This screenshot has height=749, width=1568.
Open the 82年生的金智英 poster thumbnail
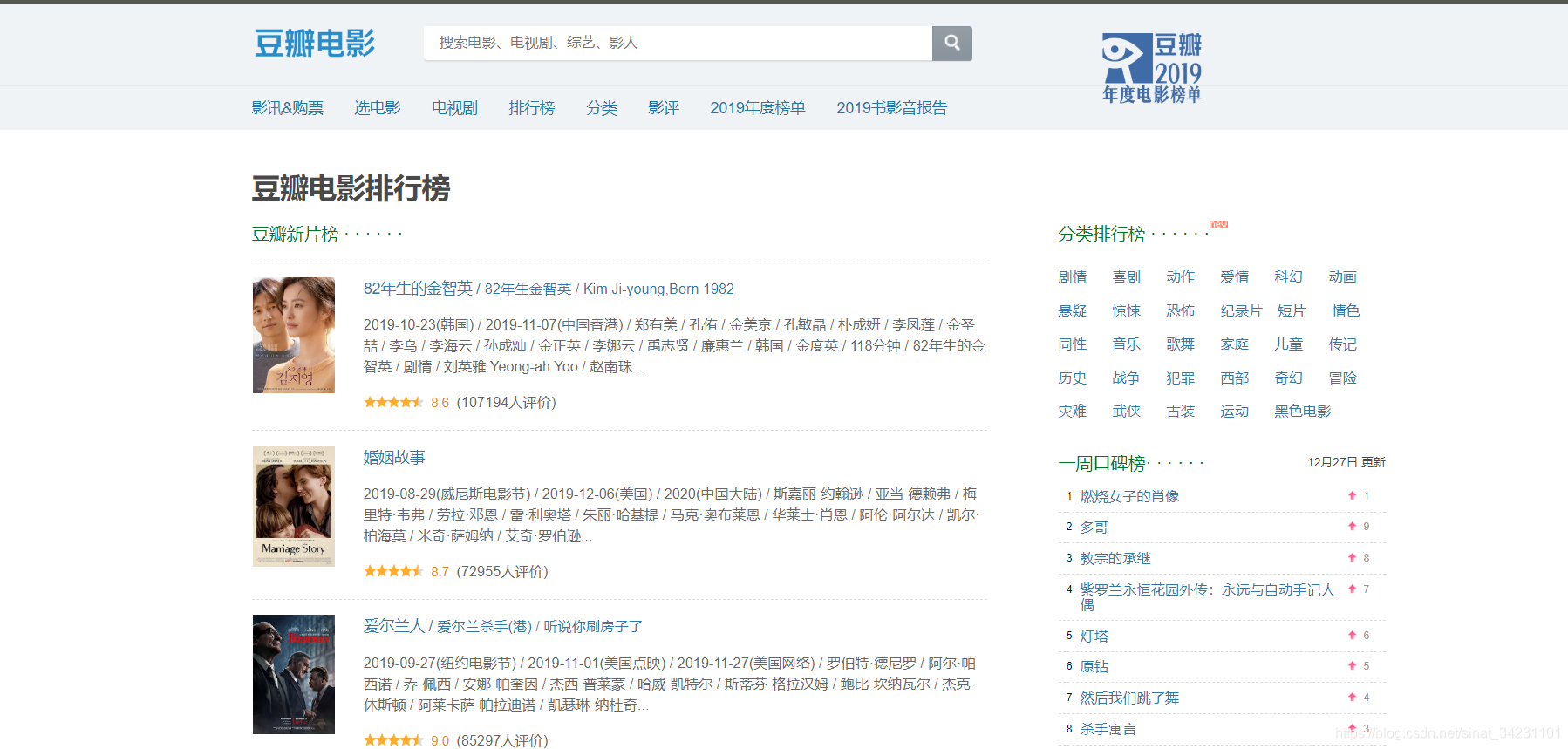(294, 335)
